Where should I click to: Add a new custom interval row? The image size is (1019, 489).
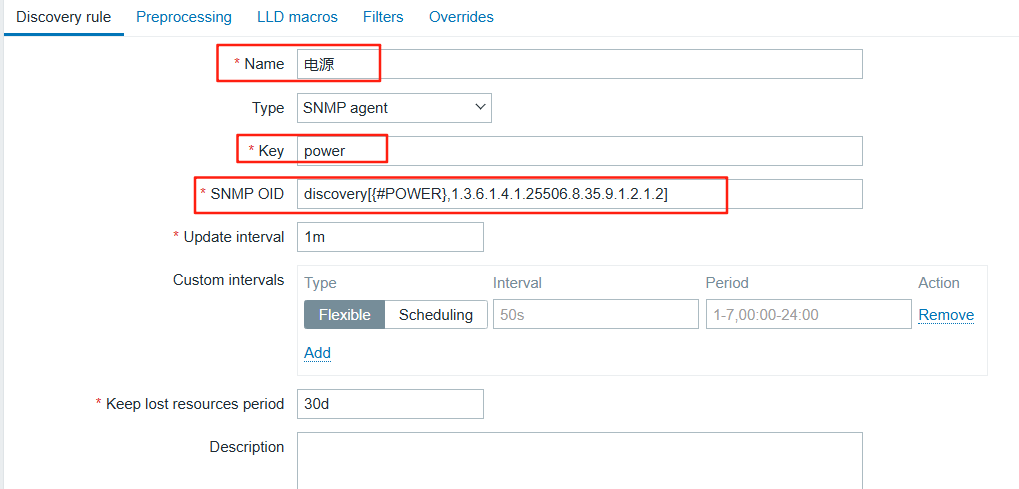pyautogui.click(x=317, y=352)
